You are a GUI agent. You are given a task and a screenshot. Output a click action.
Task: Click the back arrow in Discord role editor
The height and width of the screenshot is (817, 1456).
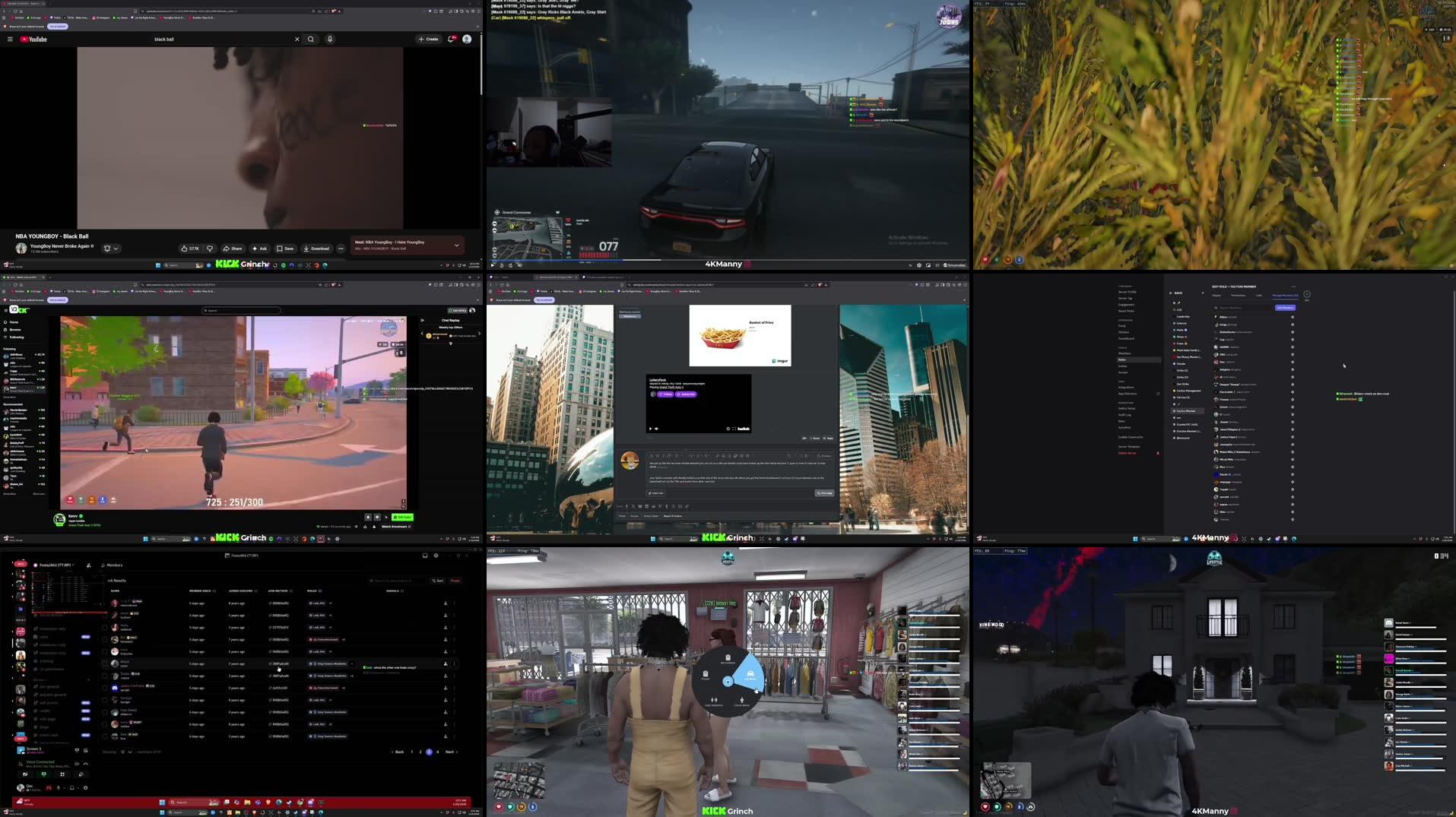tap(1172, 293)
